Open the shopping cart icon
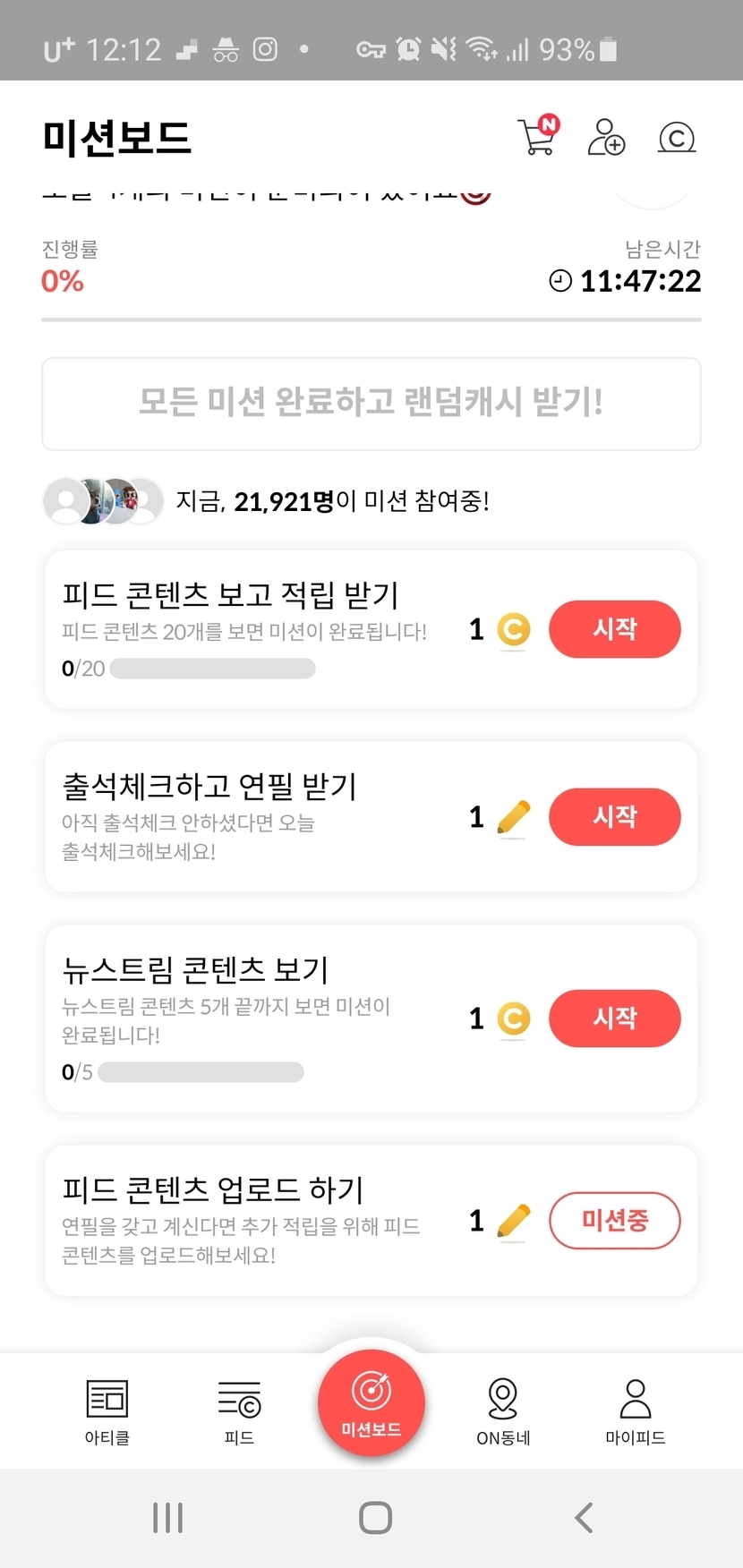 coord(538,137)
